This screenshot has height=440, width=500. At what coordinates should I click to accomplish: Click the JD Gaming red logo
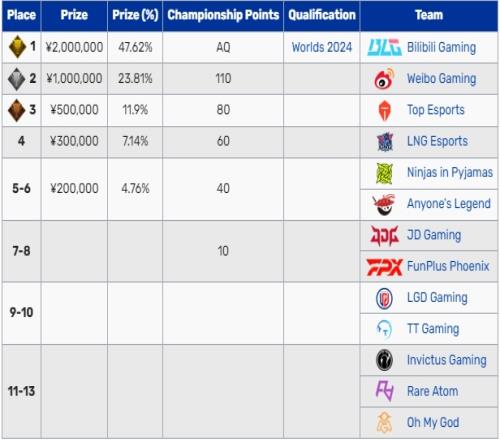pos(384,235)
